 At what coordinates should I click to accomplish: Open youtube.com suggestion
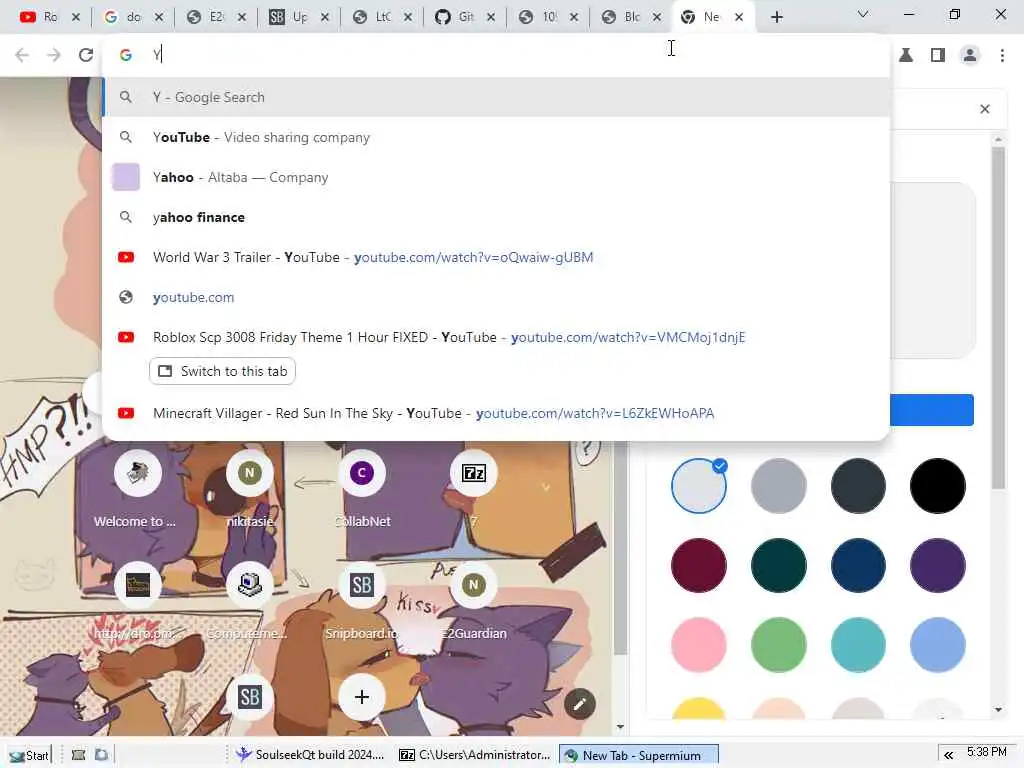496,297
